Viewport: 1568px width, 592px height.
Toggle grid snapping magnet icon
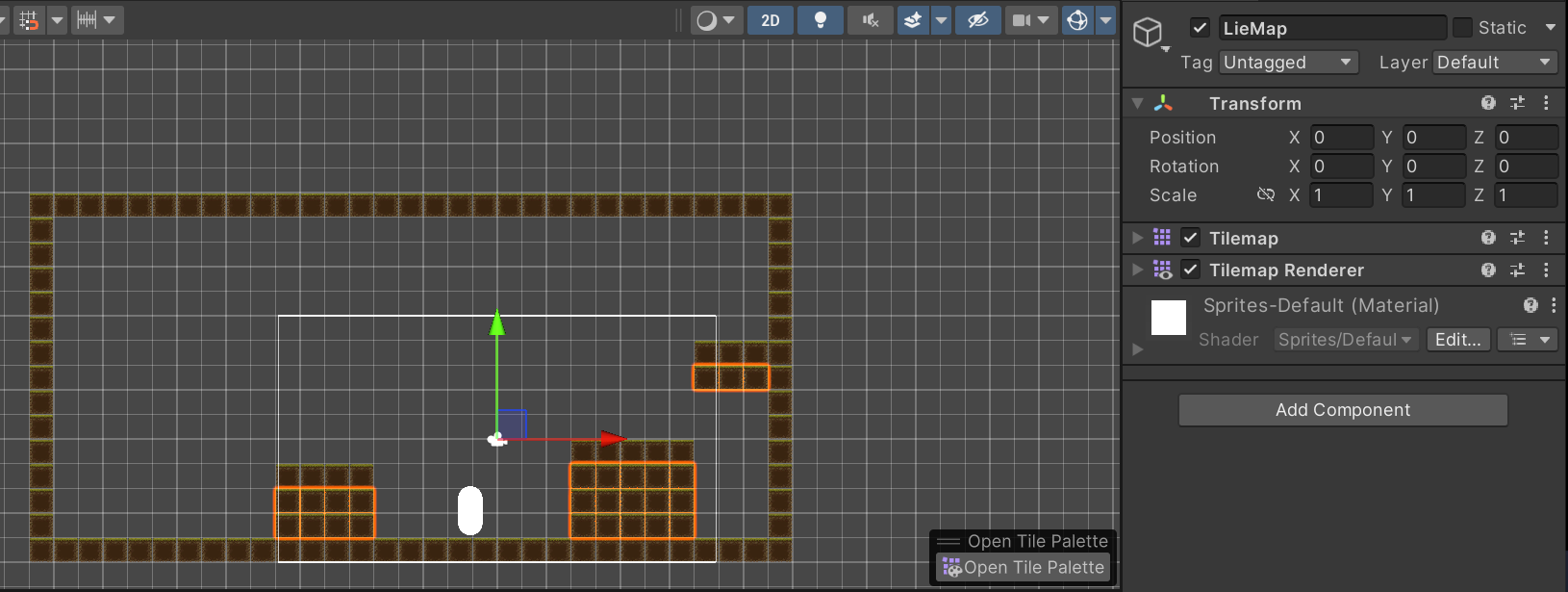point(29,20)
